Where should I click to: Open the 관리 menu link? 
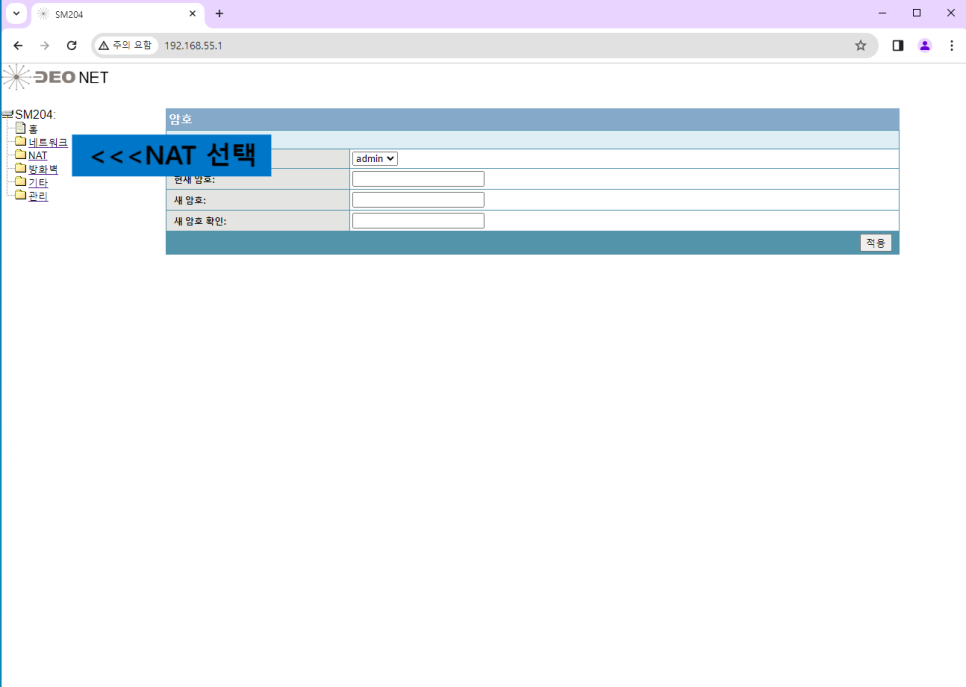pos(38,197)
